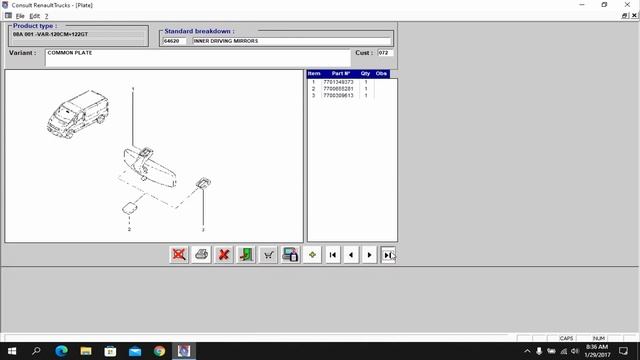640x360 pixels.
Task: Click the green diamond target icon
Action: click(x=312, y=255)
